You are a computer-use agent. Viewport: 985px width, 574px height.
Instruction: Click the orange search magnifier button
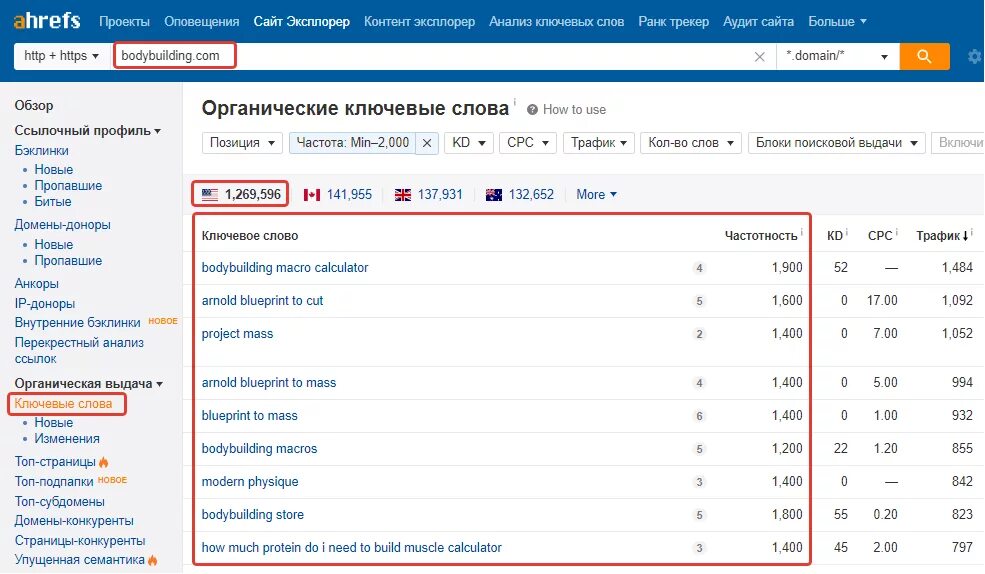coord(924,56)
